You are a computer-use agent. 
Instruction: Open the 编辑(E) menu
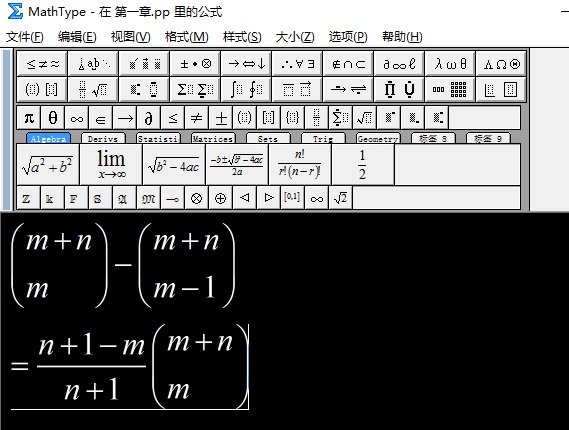click(x=77, y=37)
